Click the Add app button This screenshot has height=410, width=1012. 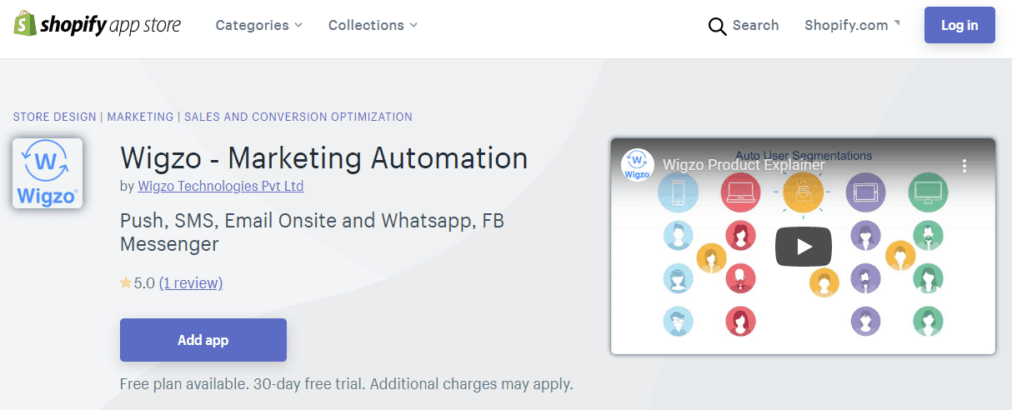coord(203,340)
